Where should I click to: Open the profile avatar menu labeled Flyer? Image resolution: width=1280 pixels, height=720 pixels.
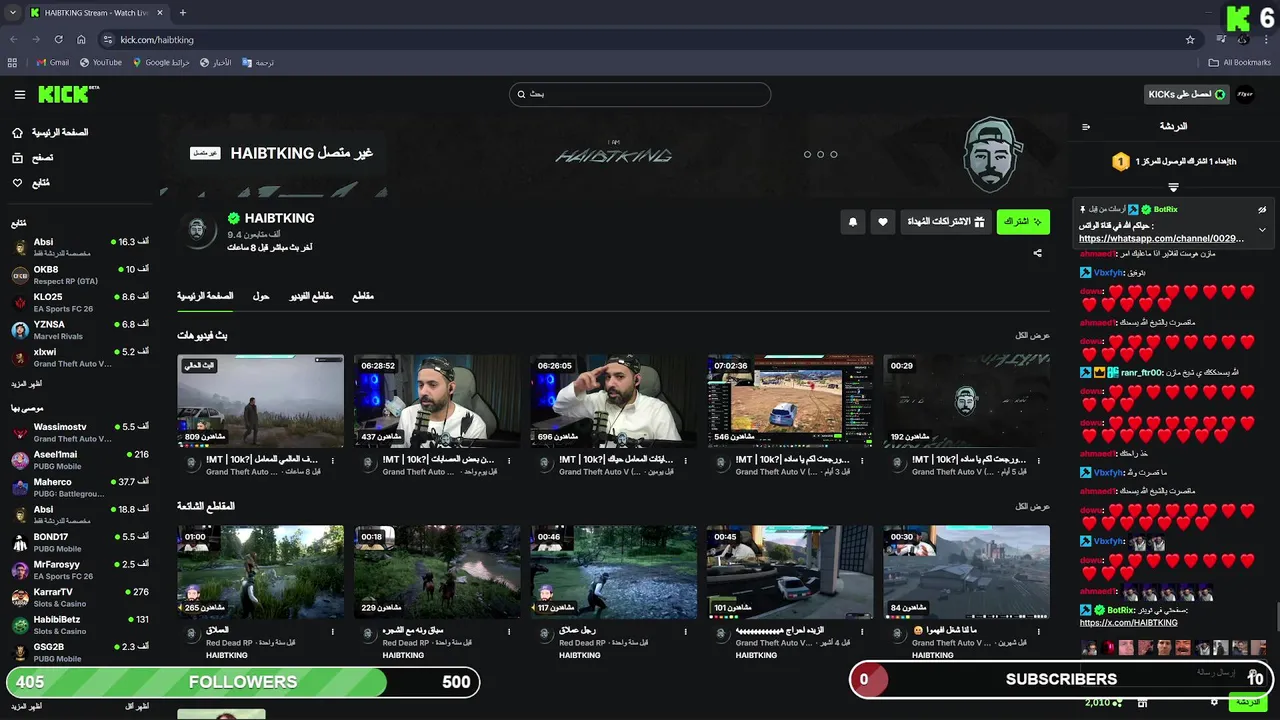pyautogui.click(x=1245, y=94)
